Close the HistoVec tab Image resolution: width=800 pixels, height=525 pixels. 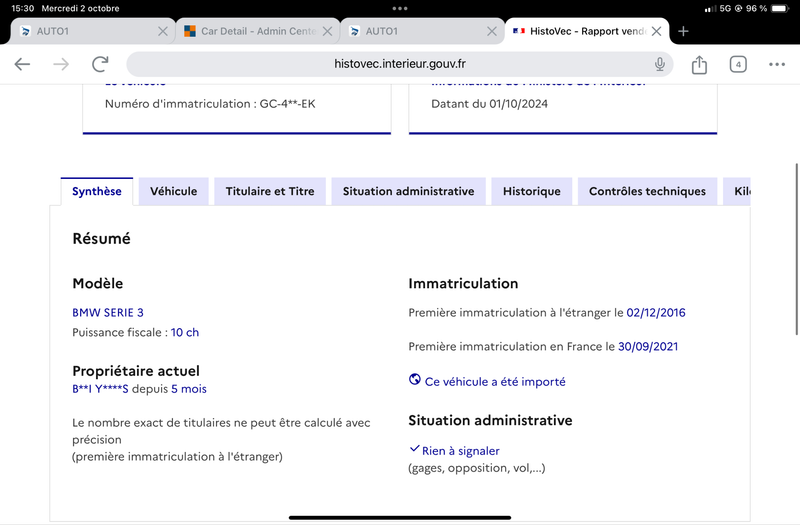pos(657,31)
